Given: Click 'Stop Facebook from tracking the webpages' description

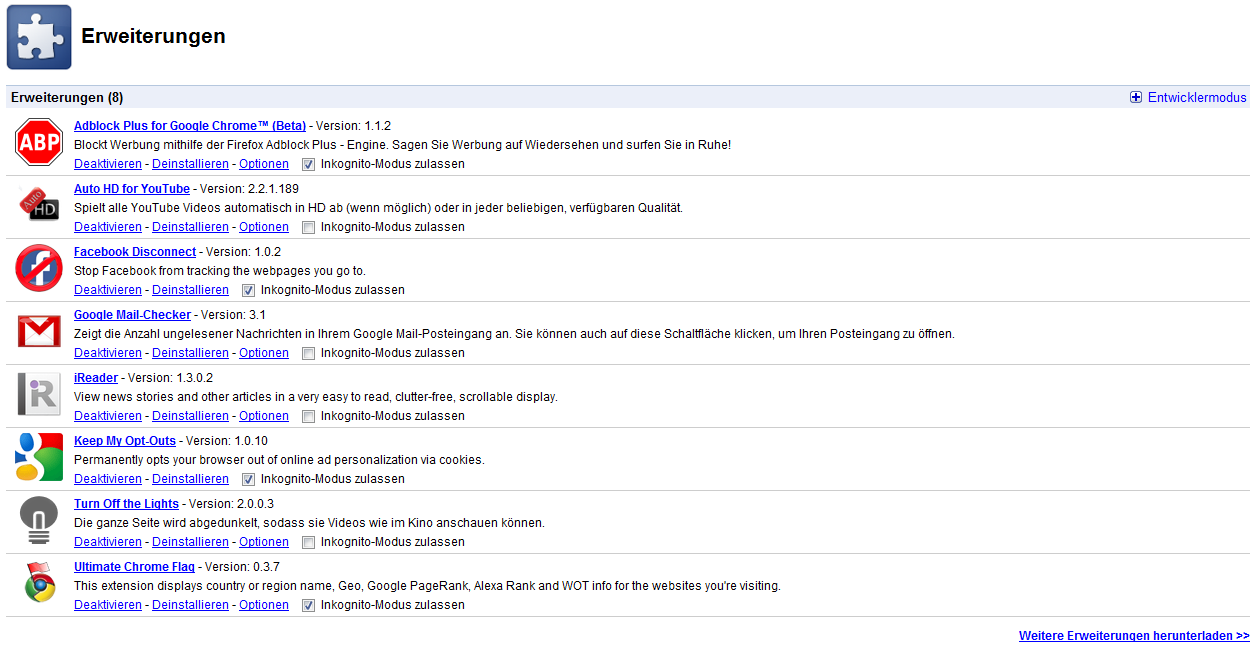Looking at the screenshot, I should coord(220,271).
